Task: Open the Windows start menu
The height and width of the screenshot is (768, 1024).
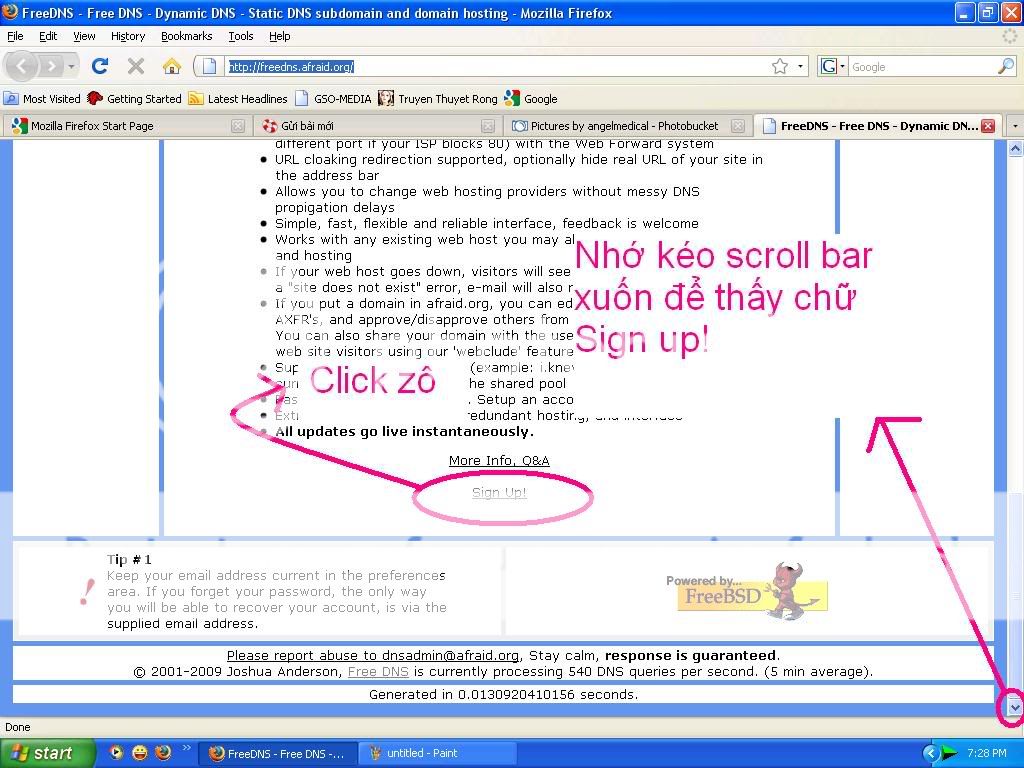Action: pyautogui.click(x=48, y=753)
